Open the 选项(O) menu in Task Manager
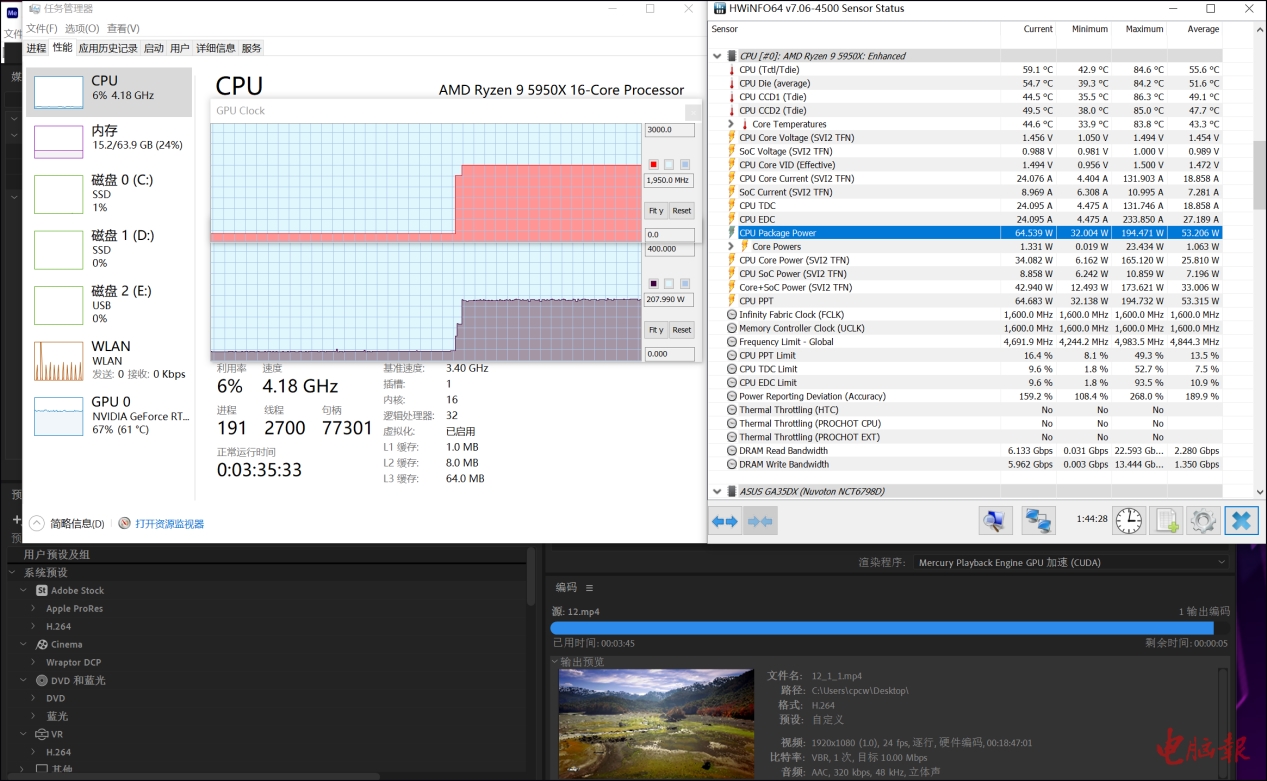This screenshot has width=1267, height=781. tap(82, 28)
